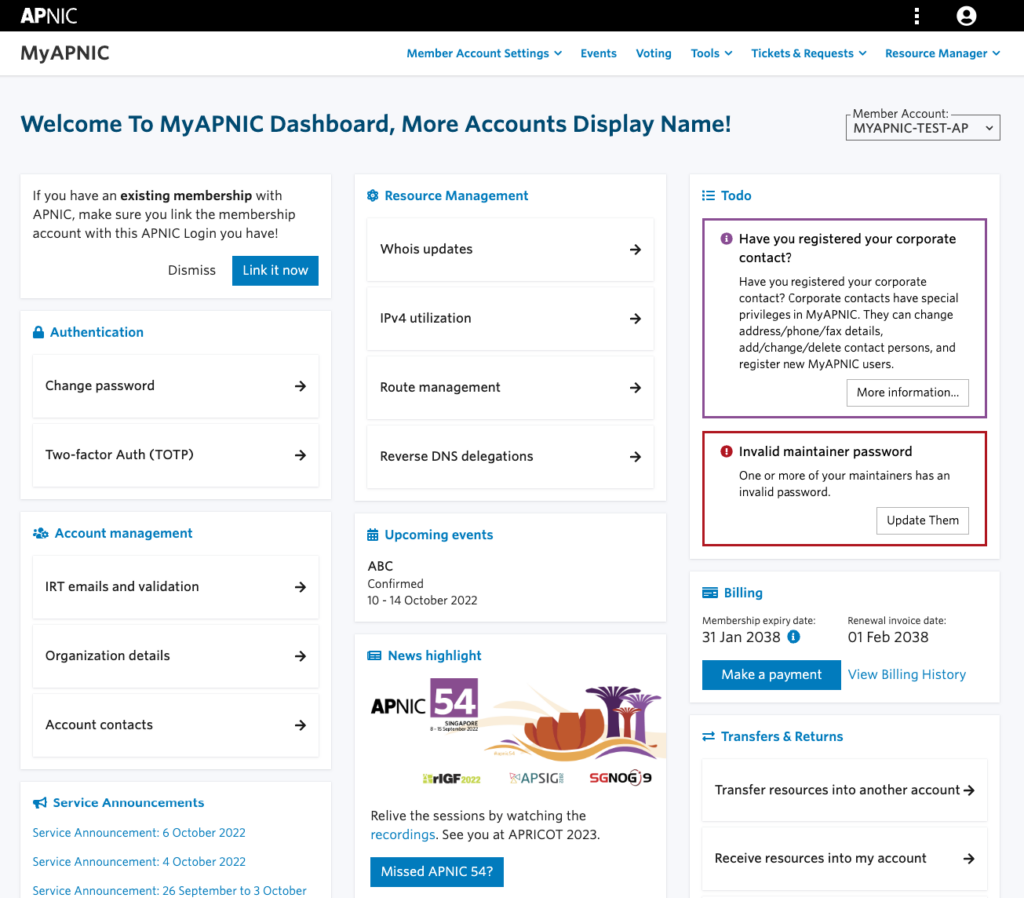
Task: Click the MyAPNIC site title
Action: click(x=65, y=54)
